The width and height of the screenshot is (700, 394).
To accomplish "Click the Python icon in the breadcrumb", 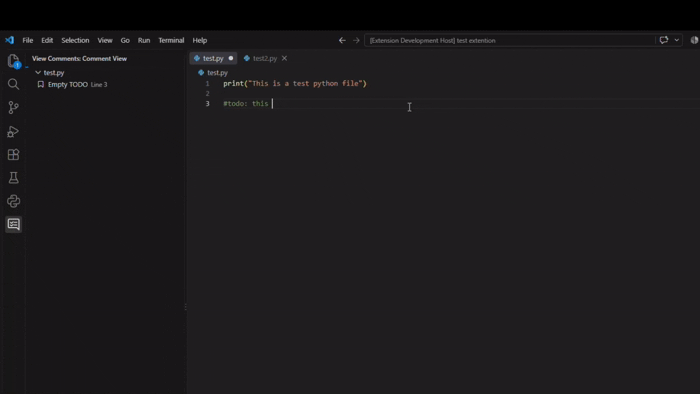I will (201, 72).
